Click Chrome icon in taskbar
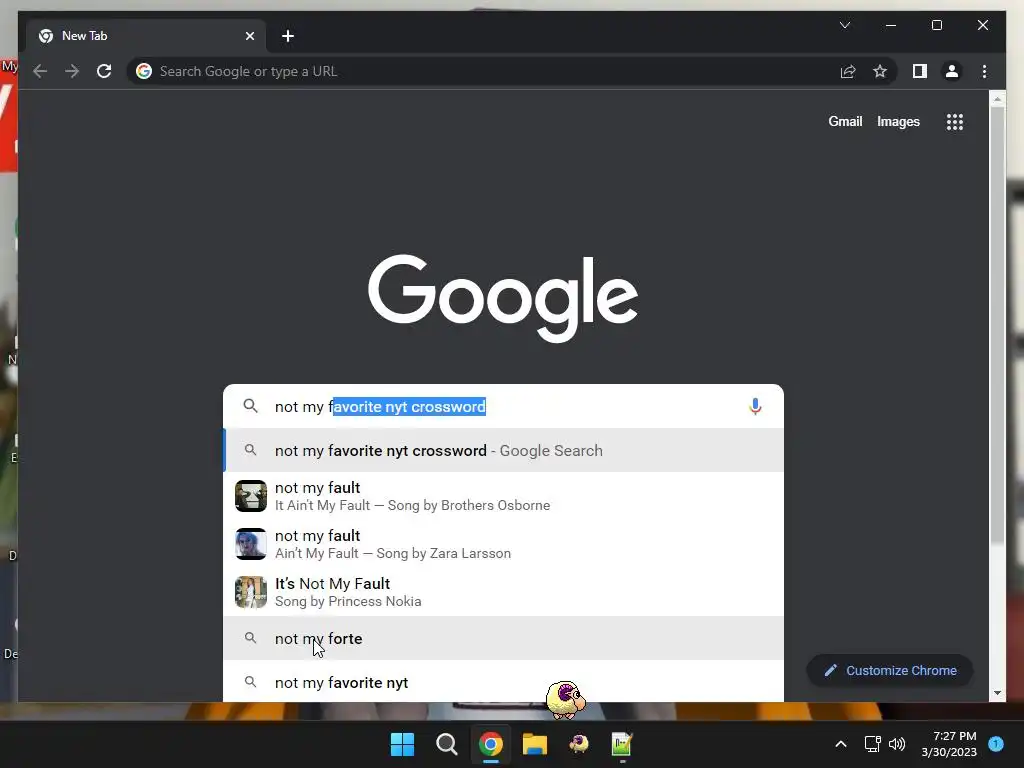 (x=490, y=744)
